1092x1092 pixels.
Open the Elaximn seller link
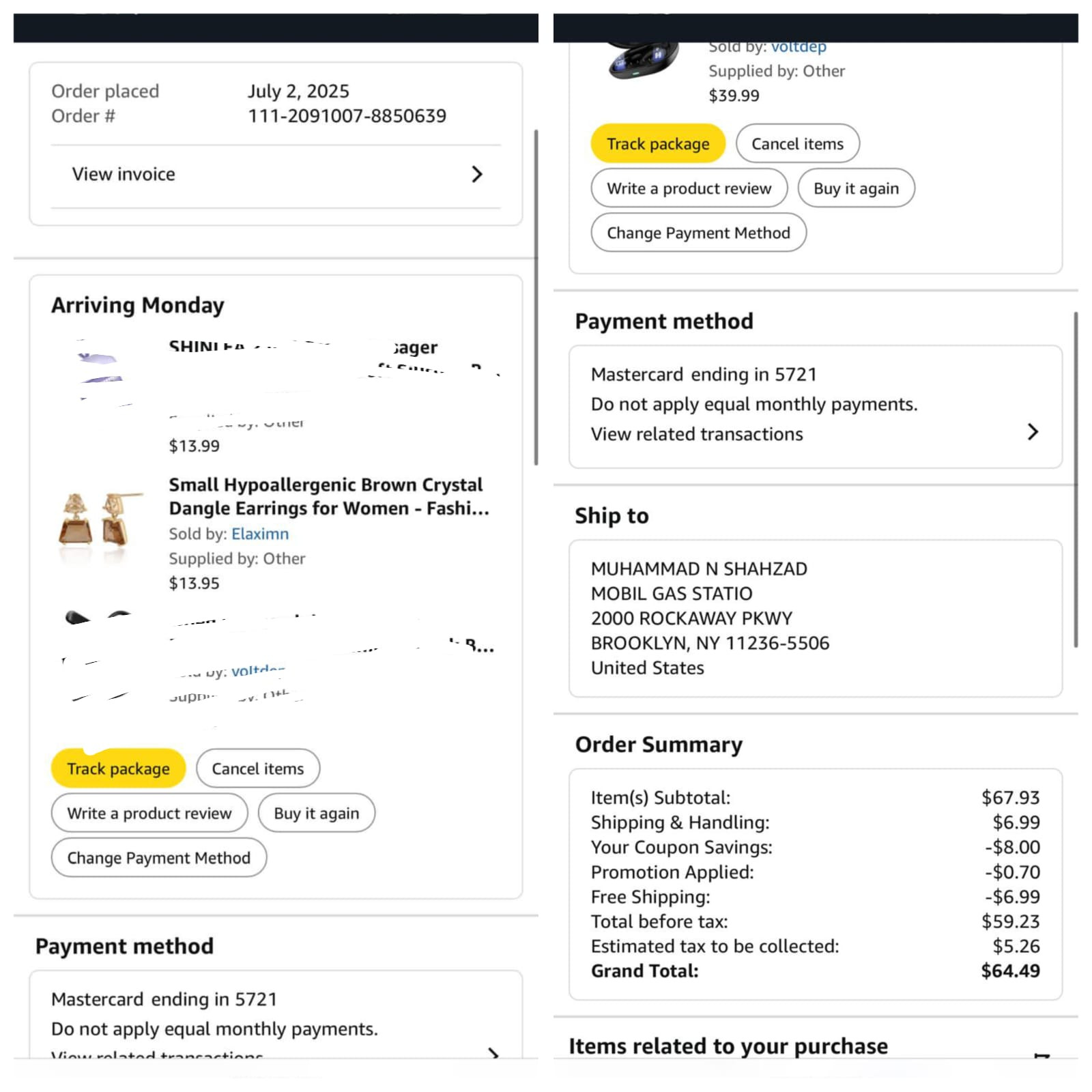(x=260, y=534)
